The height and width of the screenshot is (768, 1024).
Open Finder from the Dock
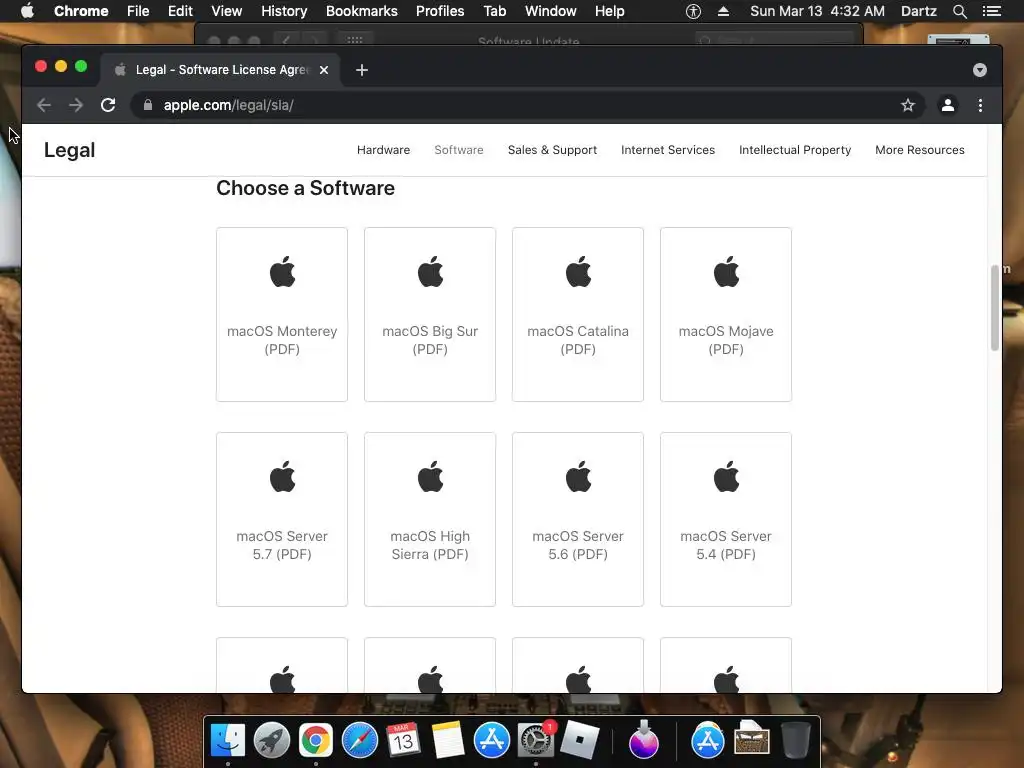pyautogui.click(x=228, y=740)
